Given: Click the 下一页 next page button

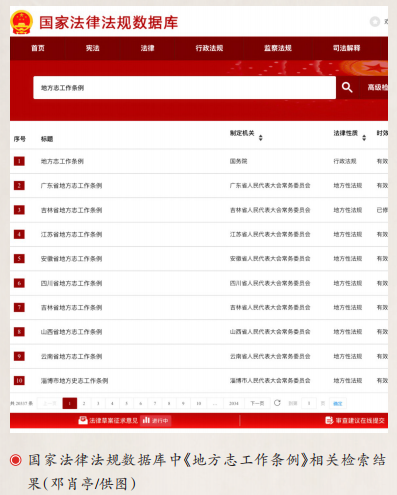Looking at the screenshot, I should pyautogui.click(x=257, y=403).
